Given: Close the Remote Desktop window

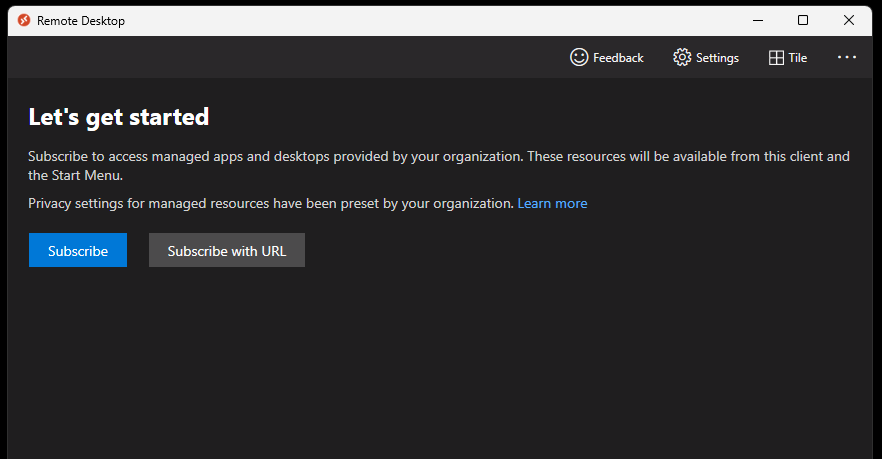Looking at the screenshot, I should pos(849,20).
